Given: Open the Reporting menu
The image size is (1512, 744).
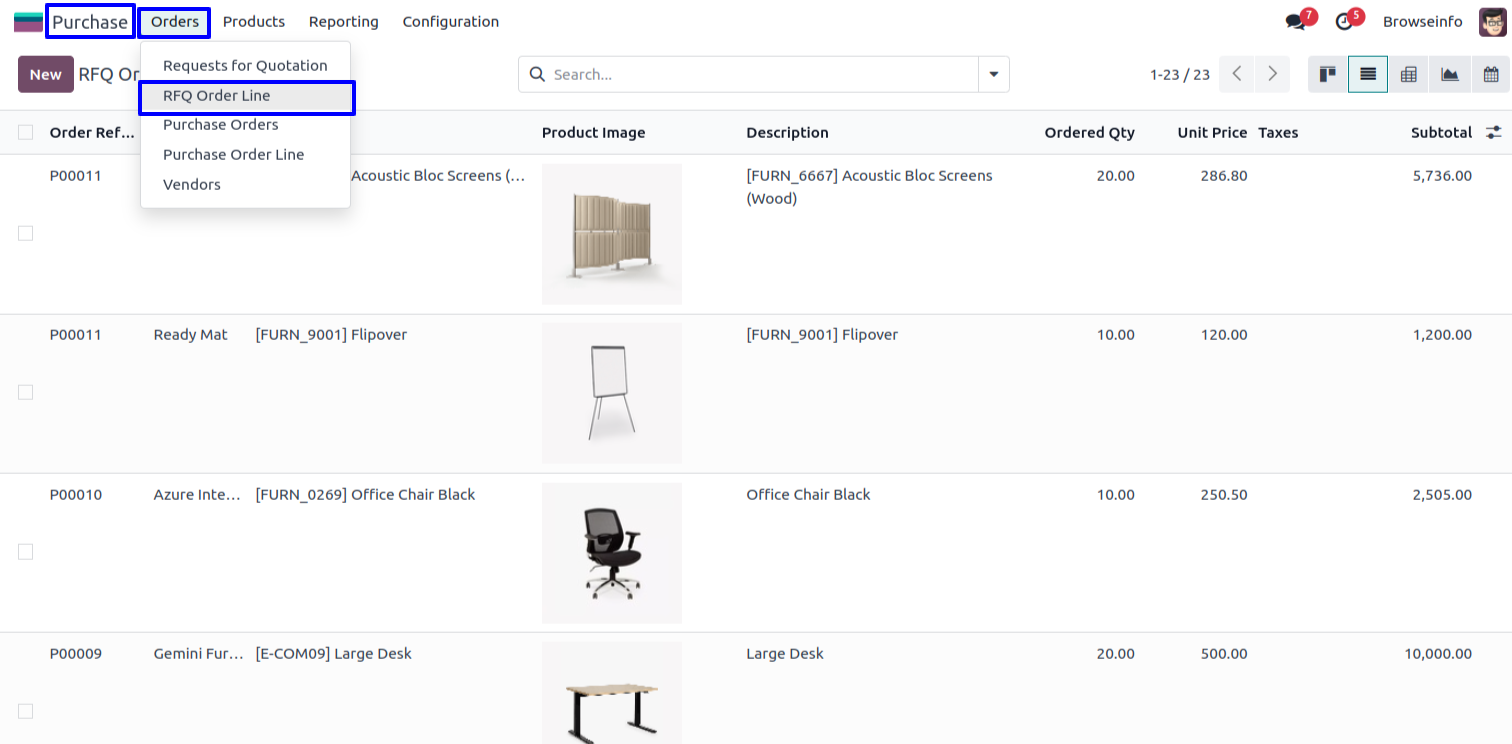Looking at the screenshot, I should [x=343, y=22].
